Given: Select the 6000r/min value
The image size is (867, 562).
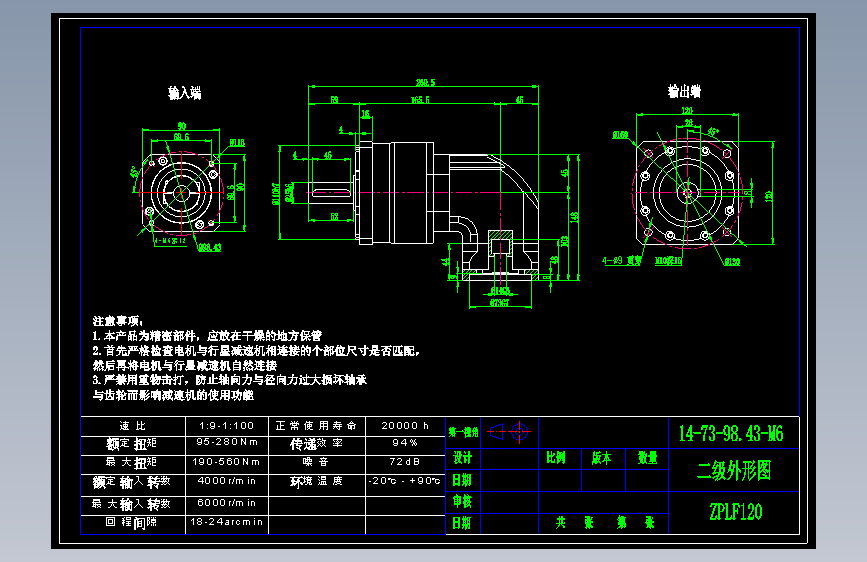Looking at the screenshot, I should click(227, 503).
